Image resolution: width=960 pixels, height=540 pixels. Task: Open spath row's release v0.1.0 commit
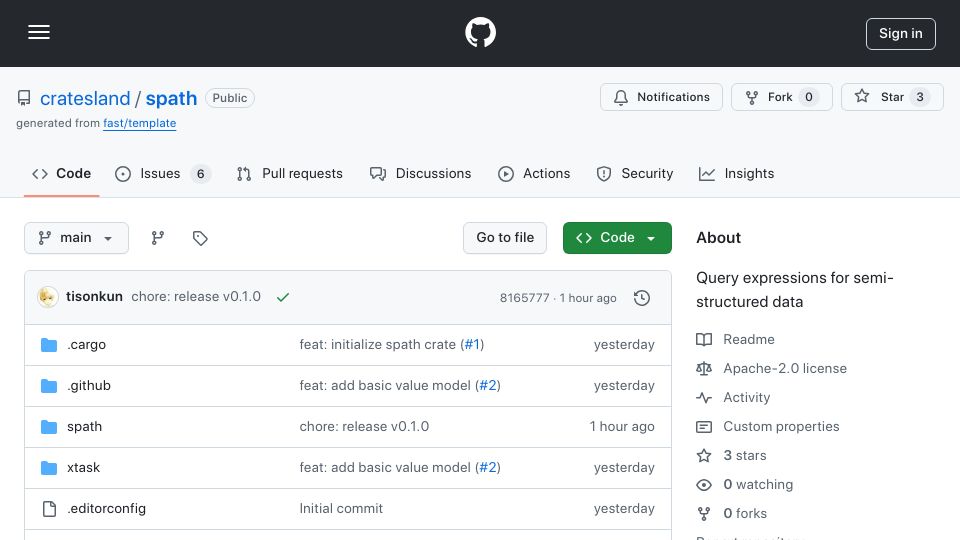click(364, 427)
